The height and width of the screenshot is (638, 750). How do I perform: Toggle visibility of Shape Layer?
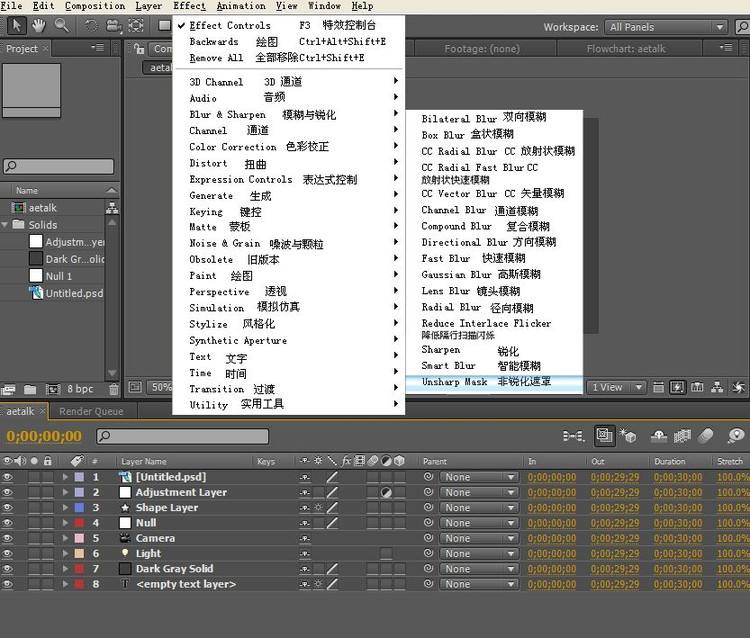tap(8, 507)
